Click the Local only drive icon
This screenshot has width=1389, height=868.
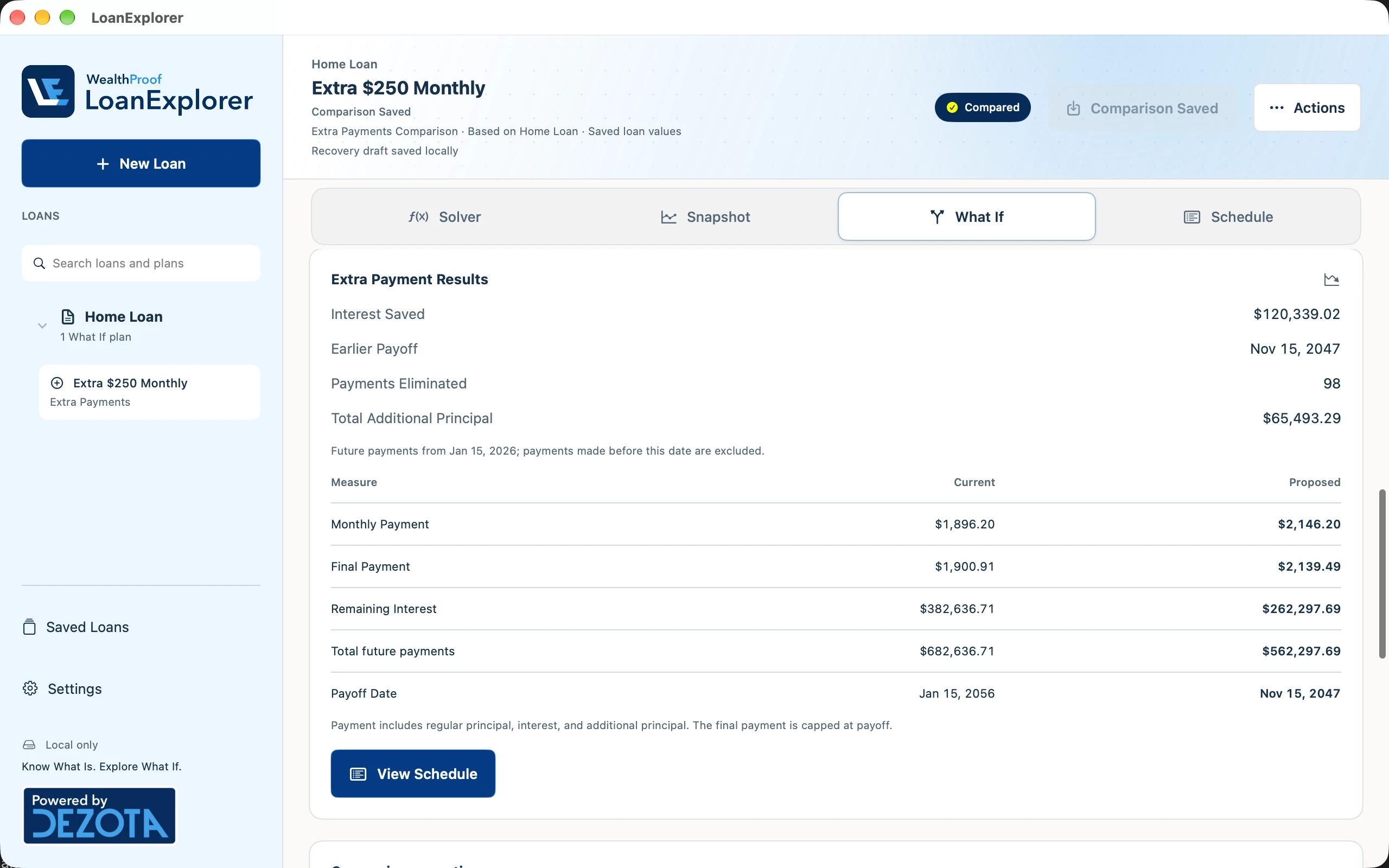tap(29, 744)
